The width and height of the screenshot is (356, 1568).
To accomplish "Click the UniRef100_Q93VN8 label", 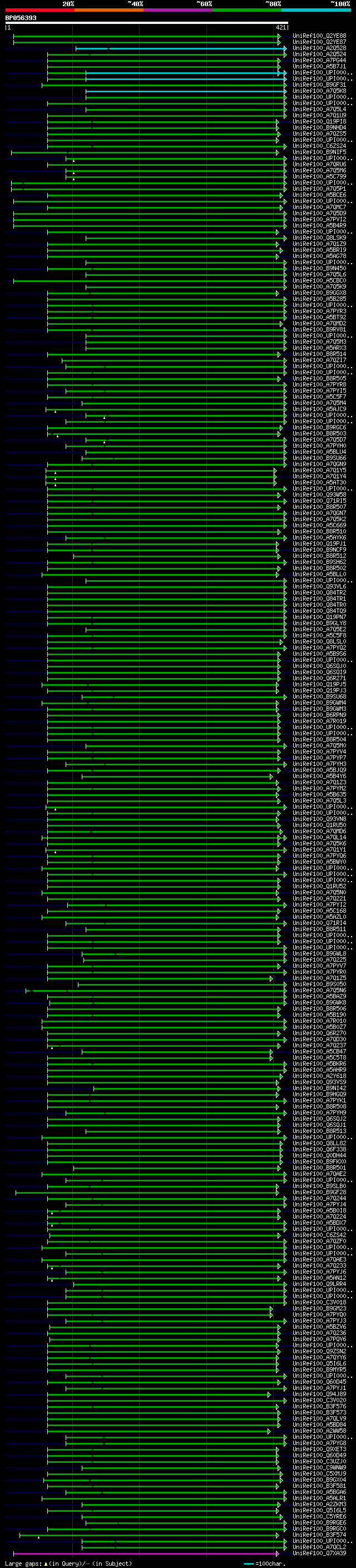I will (319, 819).
